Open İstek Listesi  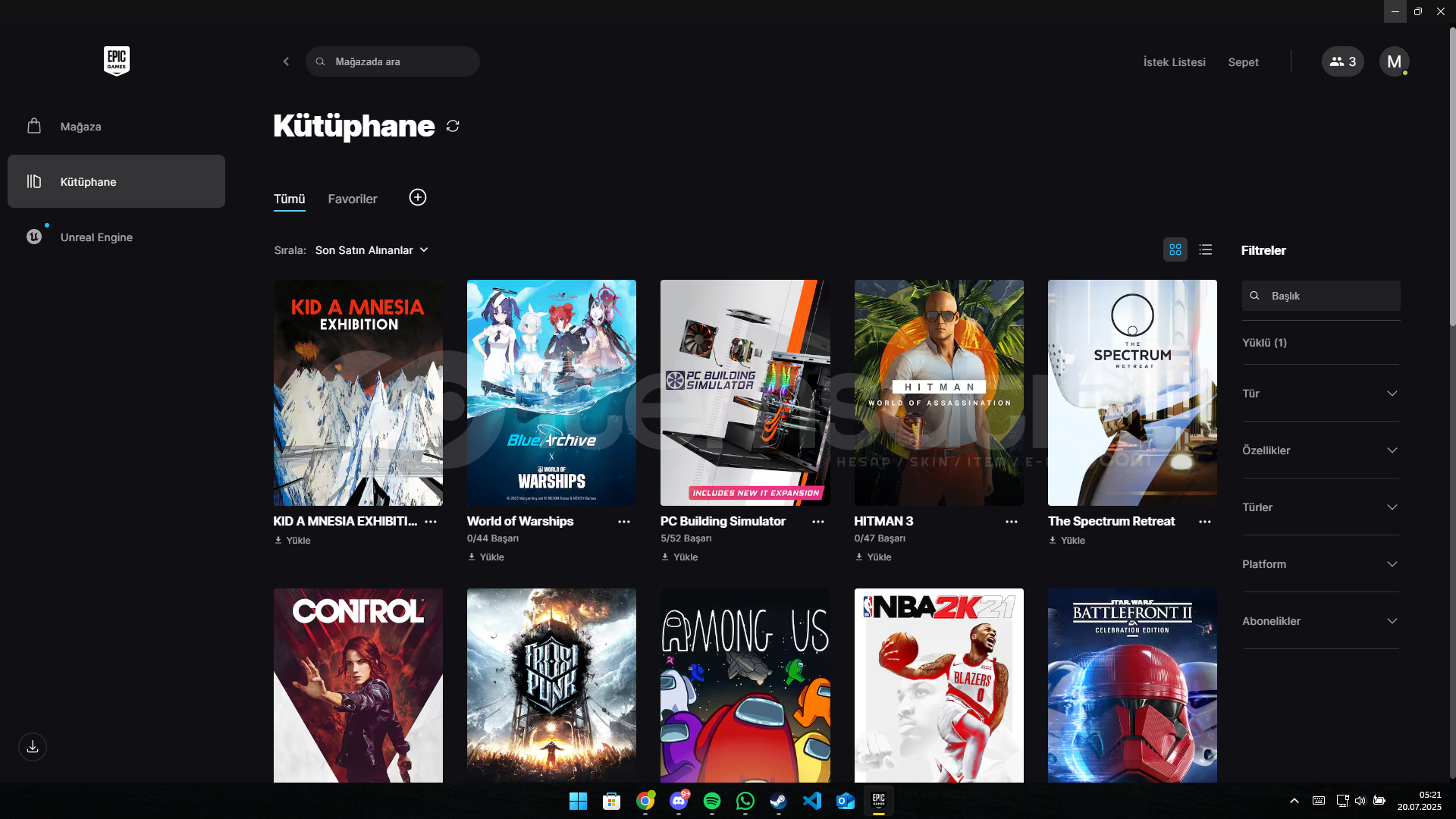tap(1174, 62)
